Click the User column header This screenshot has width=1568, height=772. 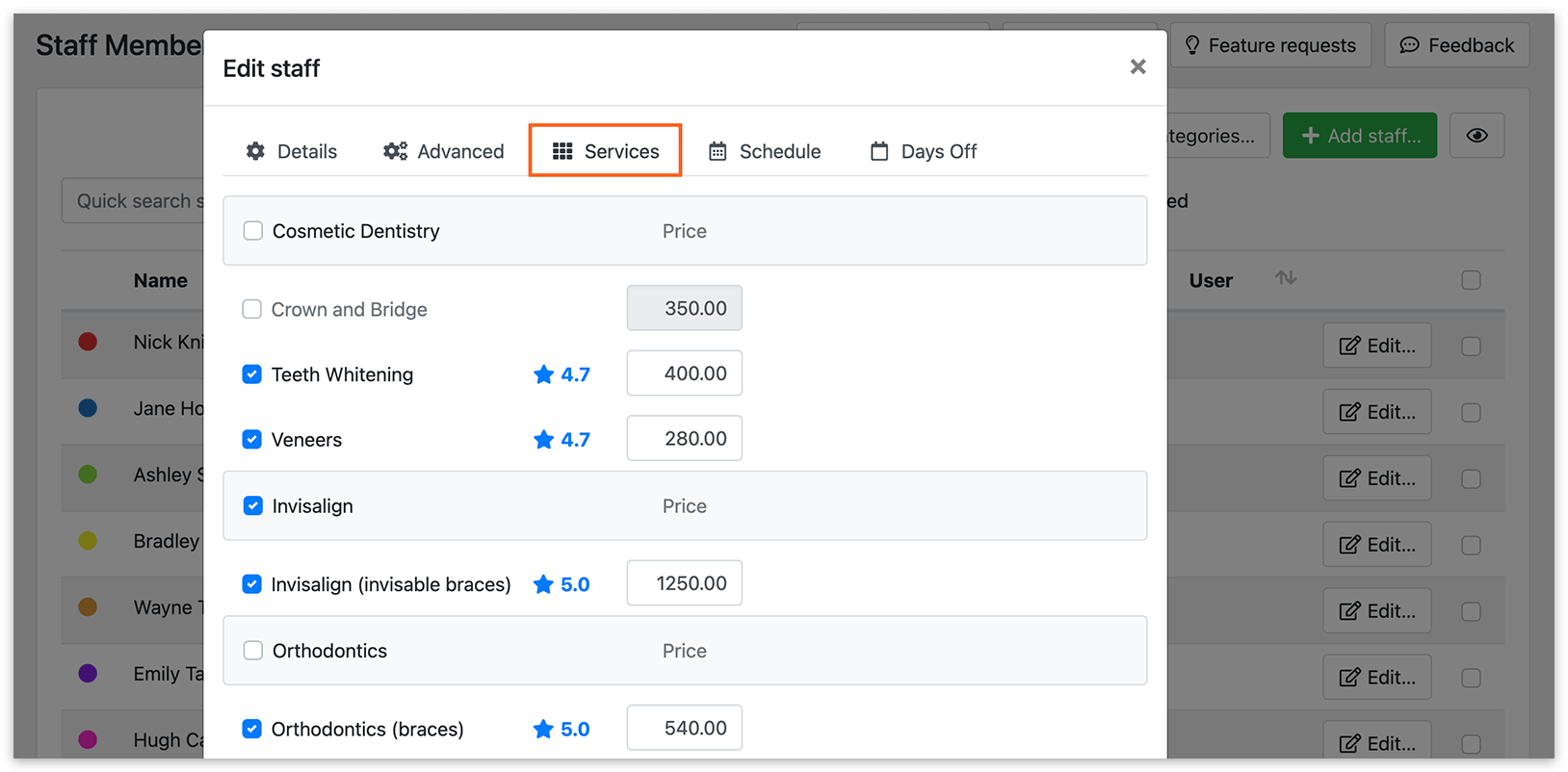[x=1211, y=281]
